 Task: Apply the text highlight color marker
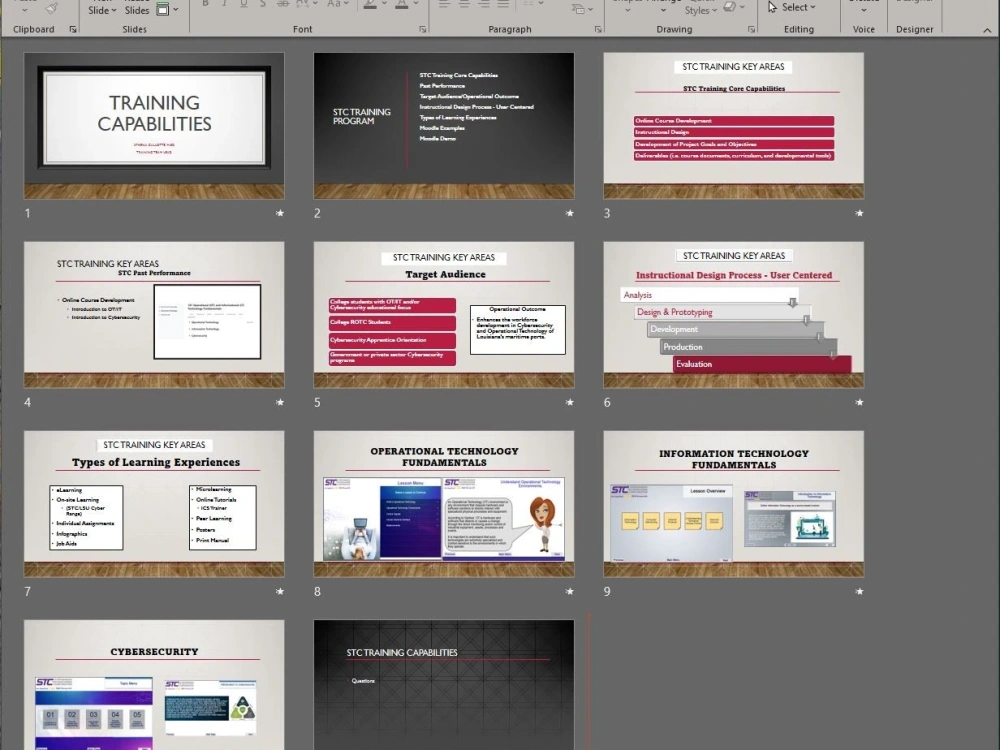(370, 4)
